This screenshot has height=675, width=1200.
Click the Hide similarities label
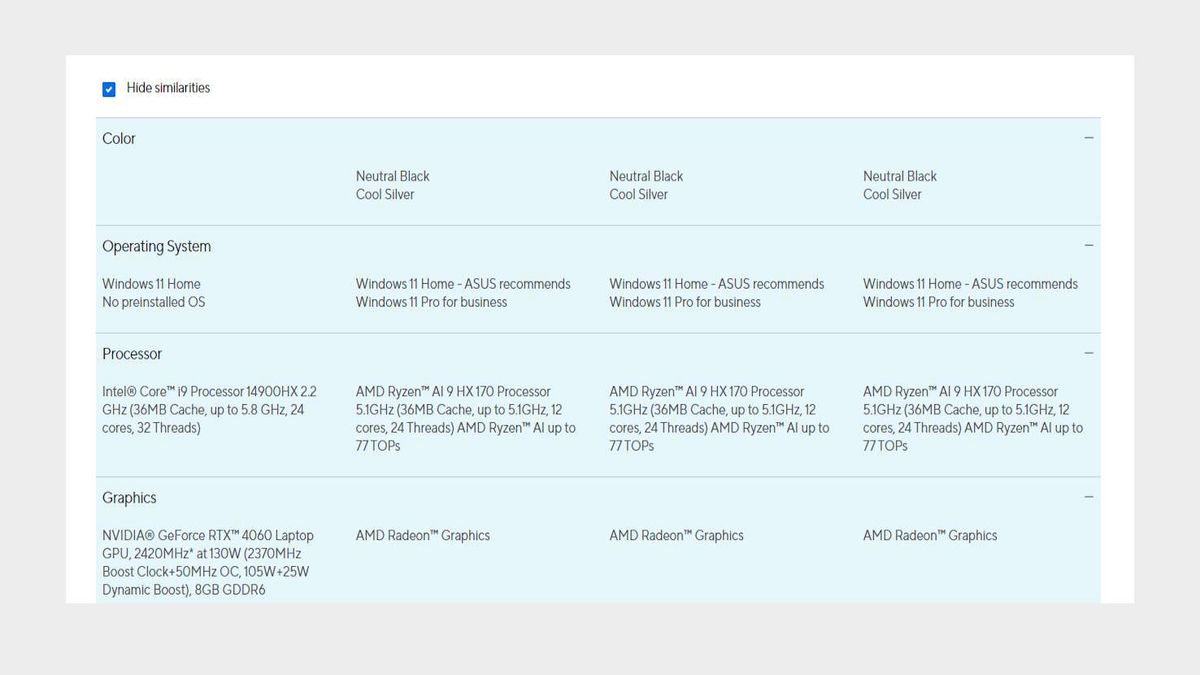pyautogui.click(x=168, y=88)
